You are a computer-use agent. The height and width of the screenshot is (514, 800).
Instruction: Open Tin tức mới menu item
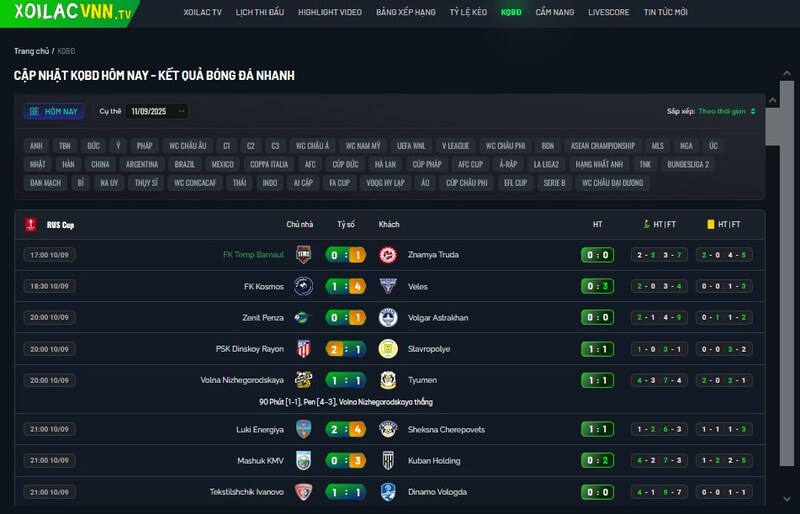point(665,12)
